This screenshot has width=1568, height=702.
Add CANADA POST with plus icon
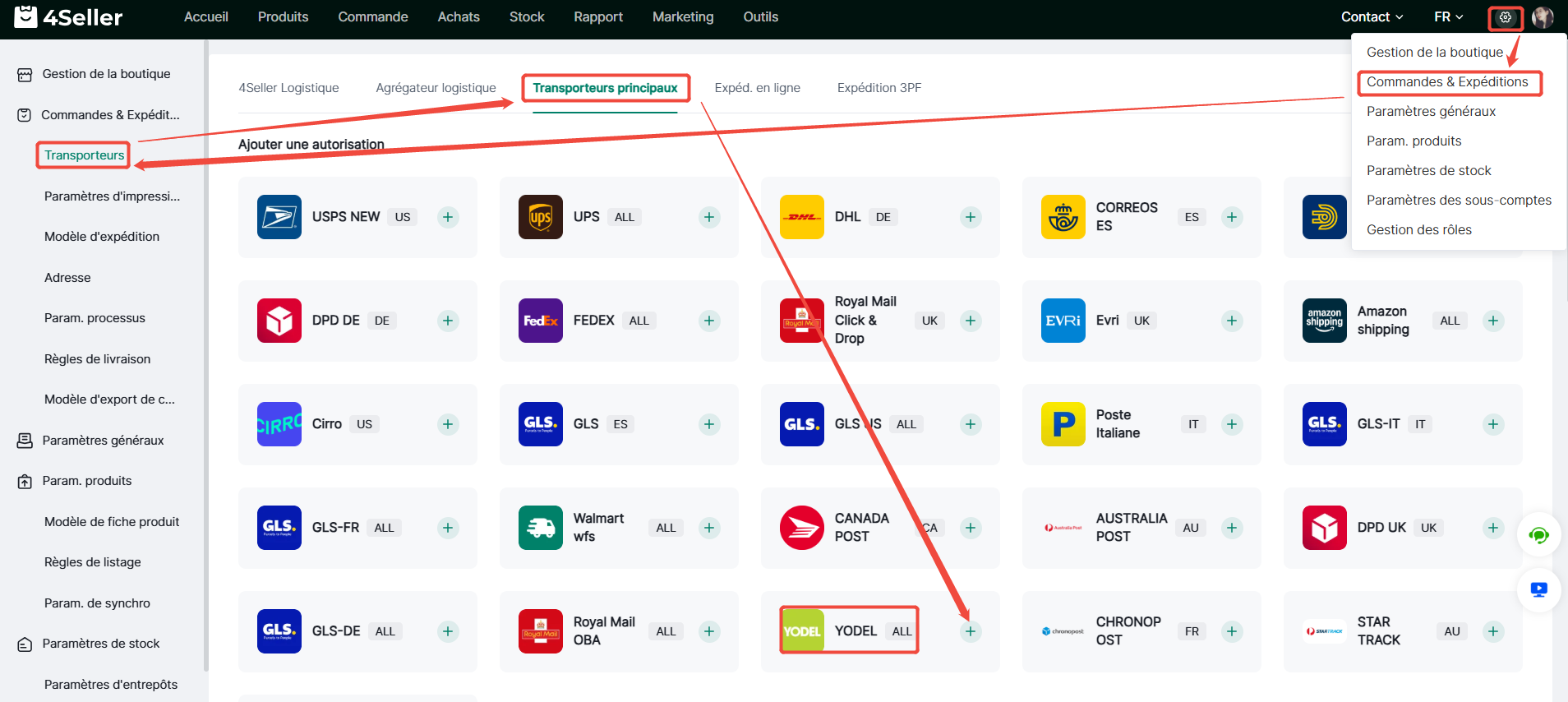click(971, 528)
